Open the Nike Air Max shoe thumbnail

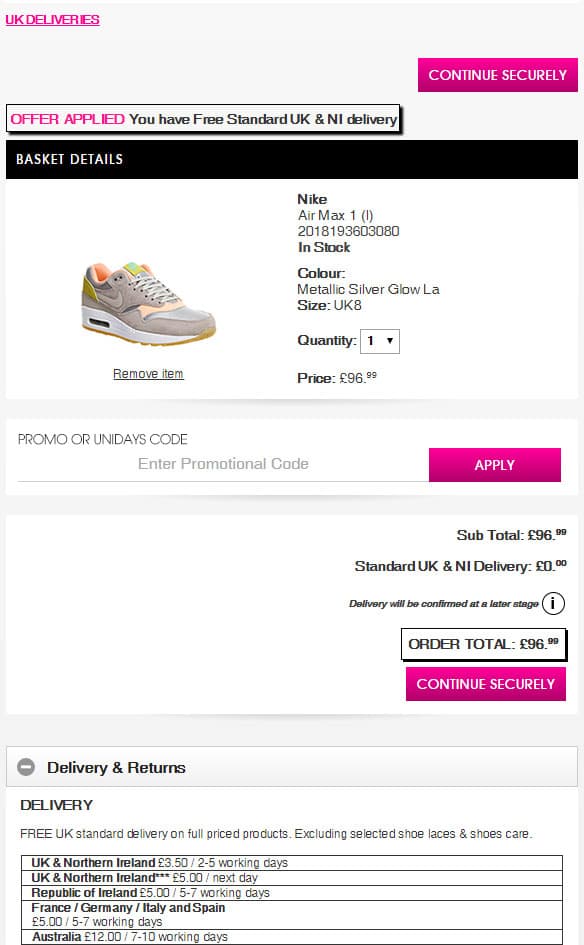click(148, 303)
